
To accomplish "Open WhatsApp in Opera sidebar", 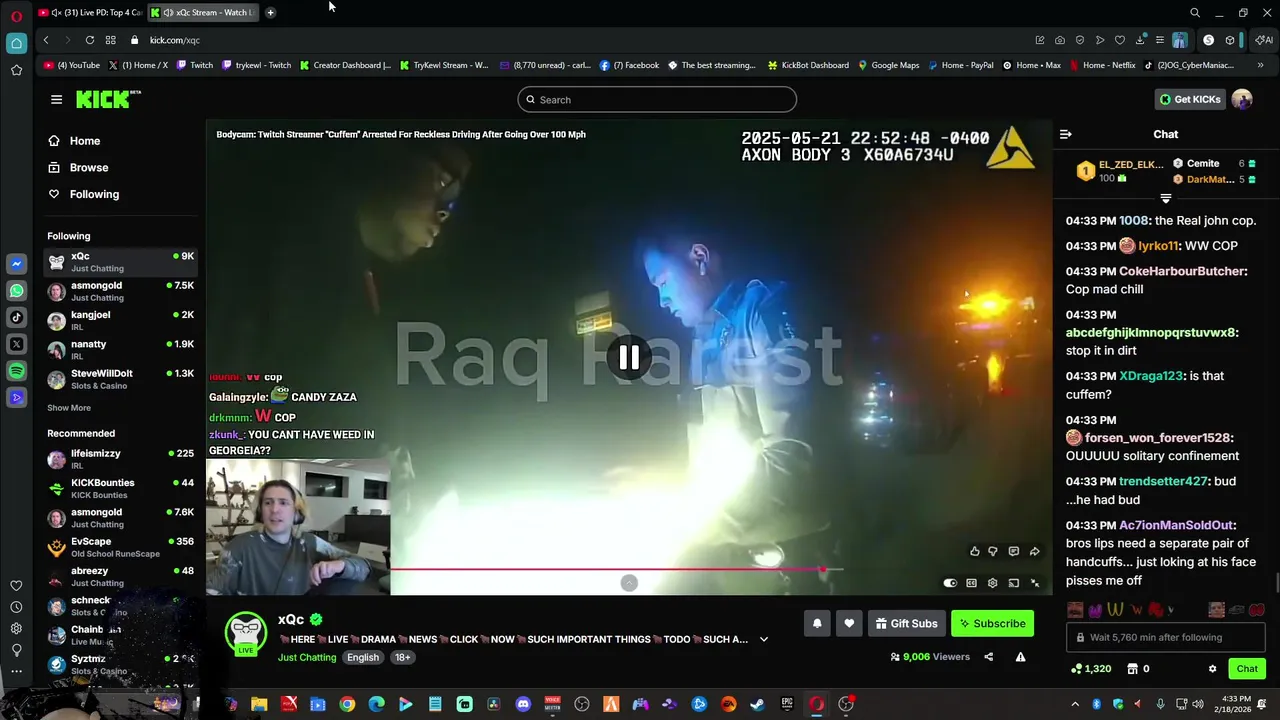I will pos(16,291).
